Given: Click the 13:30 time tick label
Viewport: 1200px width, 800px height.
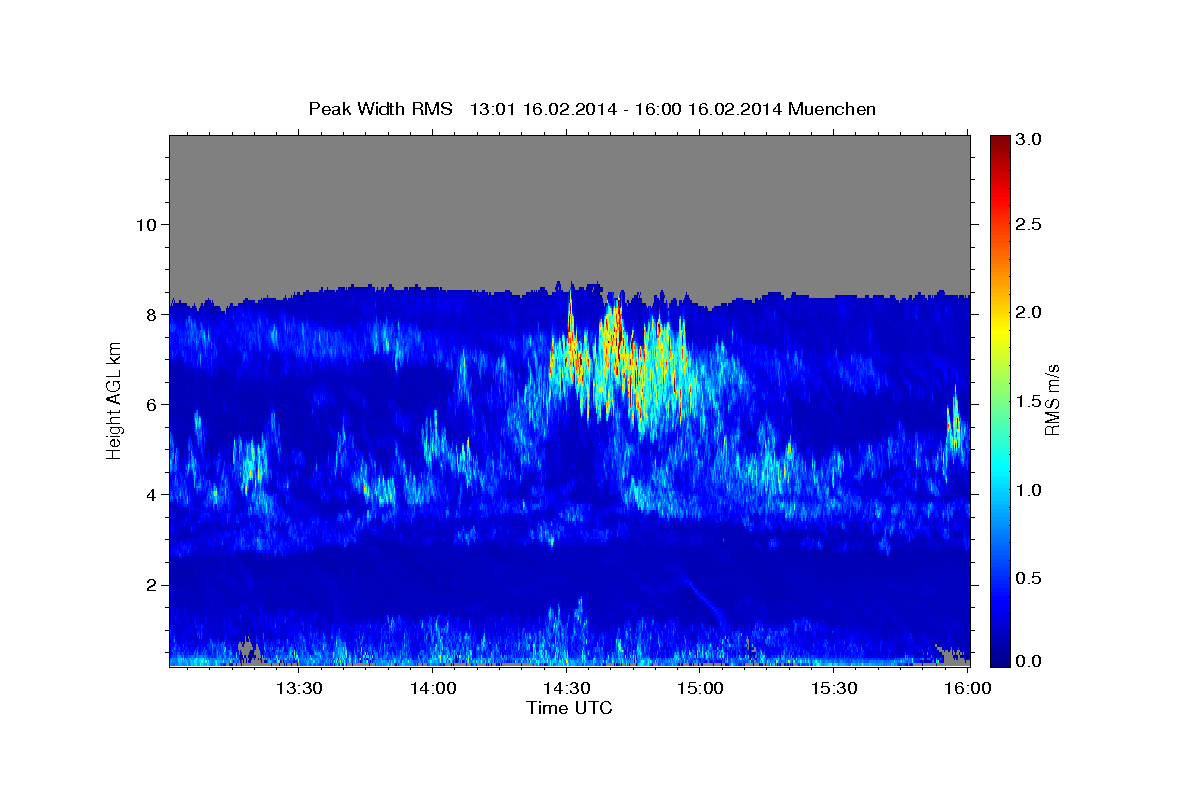Looking at the screenshot, I should [299, 688].
